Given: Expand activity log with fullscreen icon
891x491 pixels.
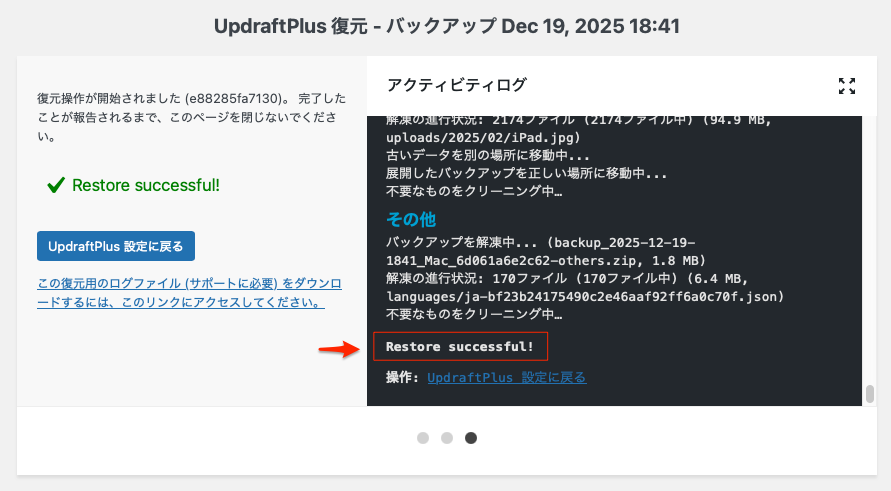Looking at the screenshot, I should (847, 86).
